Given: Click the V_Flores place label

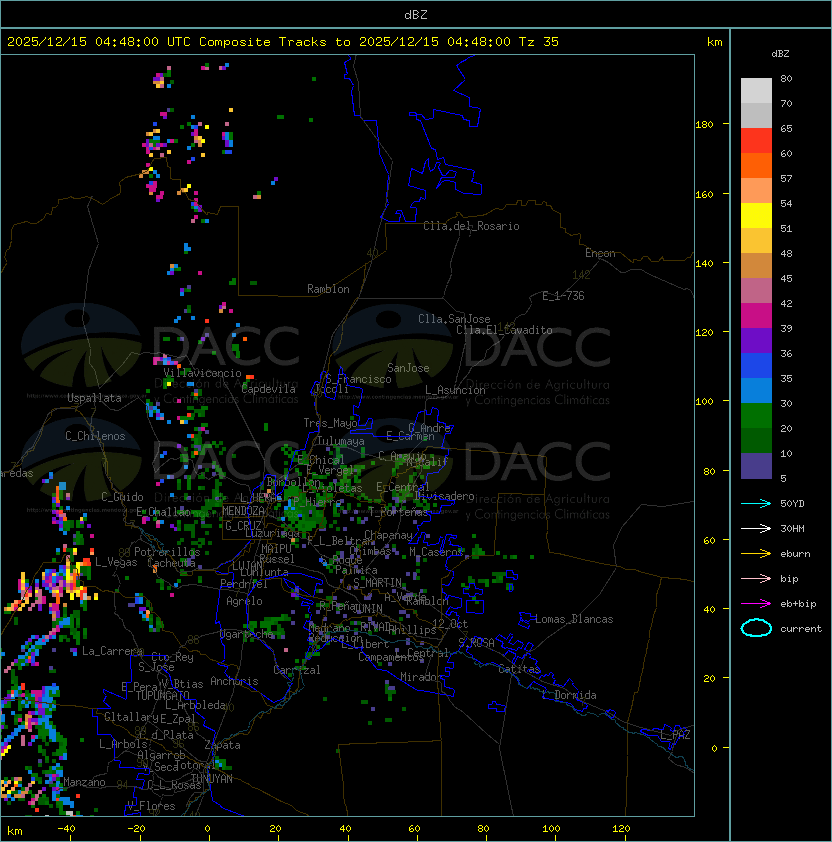Looking at the screenshot, I should coord(151,807).
